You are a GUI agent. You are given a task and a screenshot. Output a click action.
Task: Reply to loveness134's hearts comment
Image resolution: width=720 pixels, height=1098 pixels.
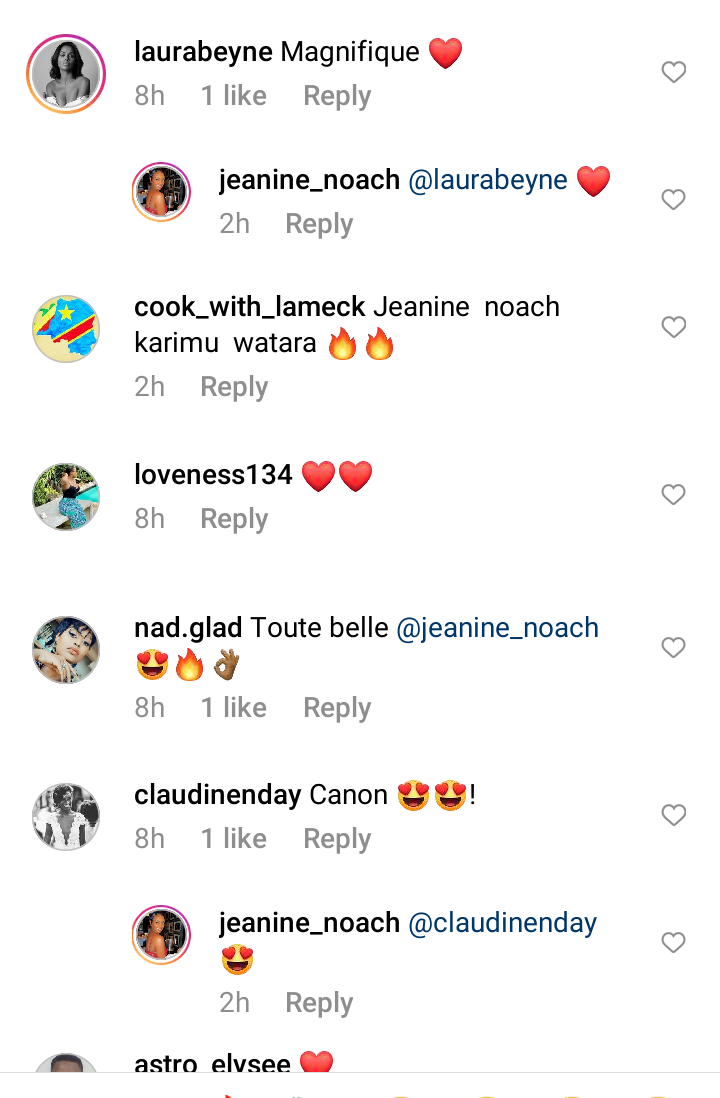coord(234,519)
